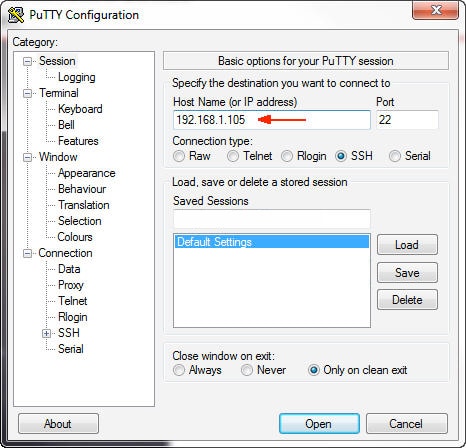
Task: Choose Telnet connection type
Action: 233,156
